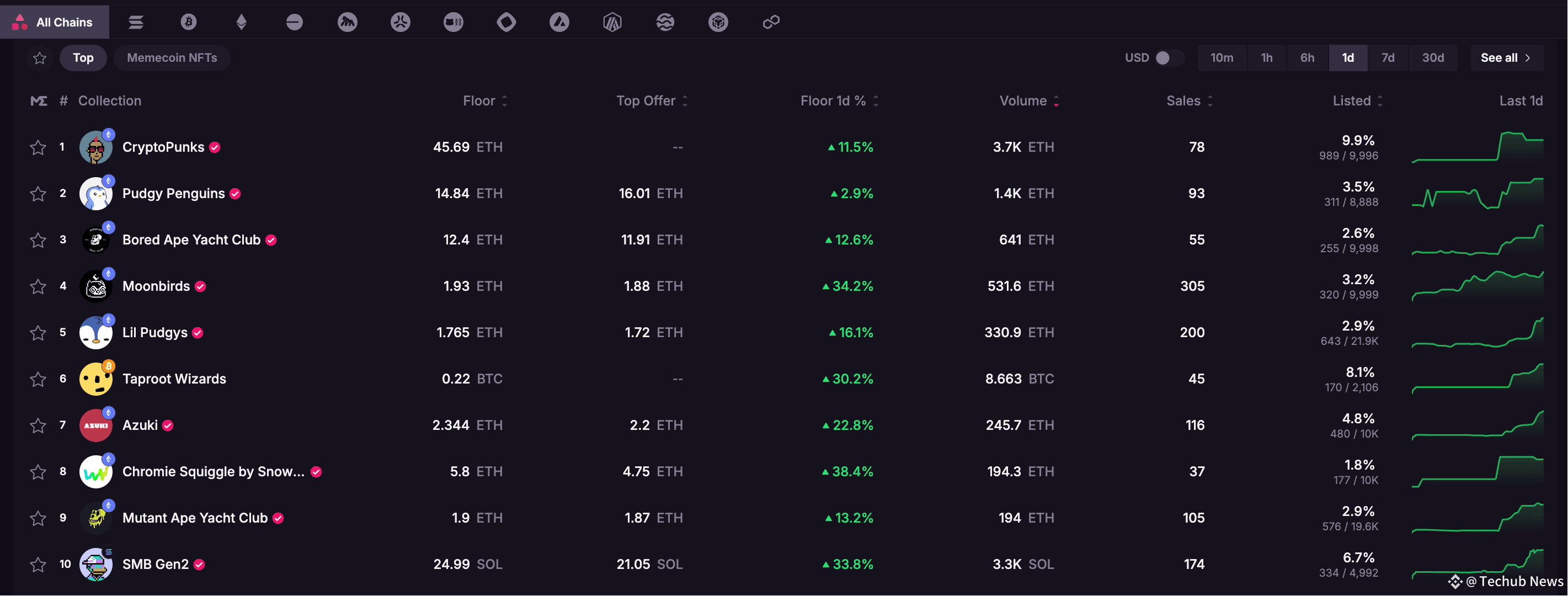Sort by the Sales column arrows
This screenshot has height=596, width=1568.
(1210, 102)
